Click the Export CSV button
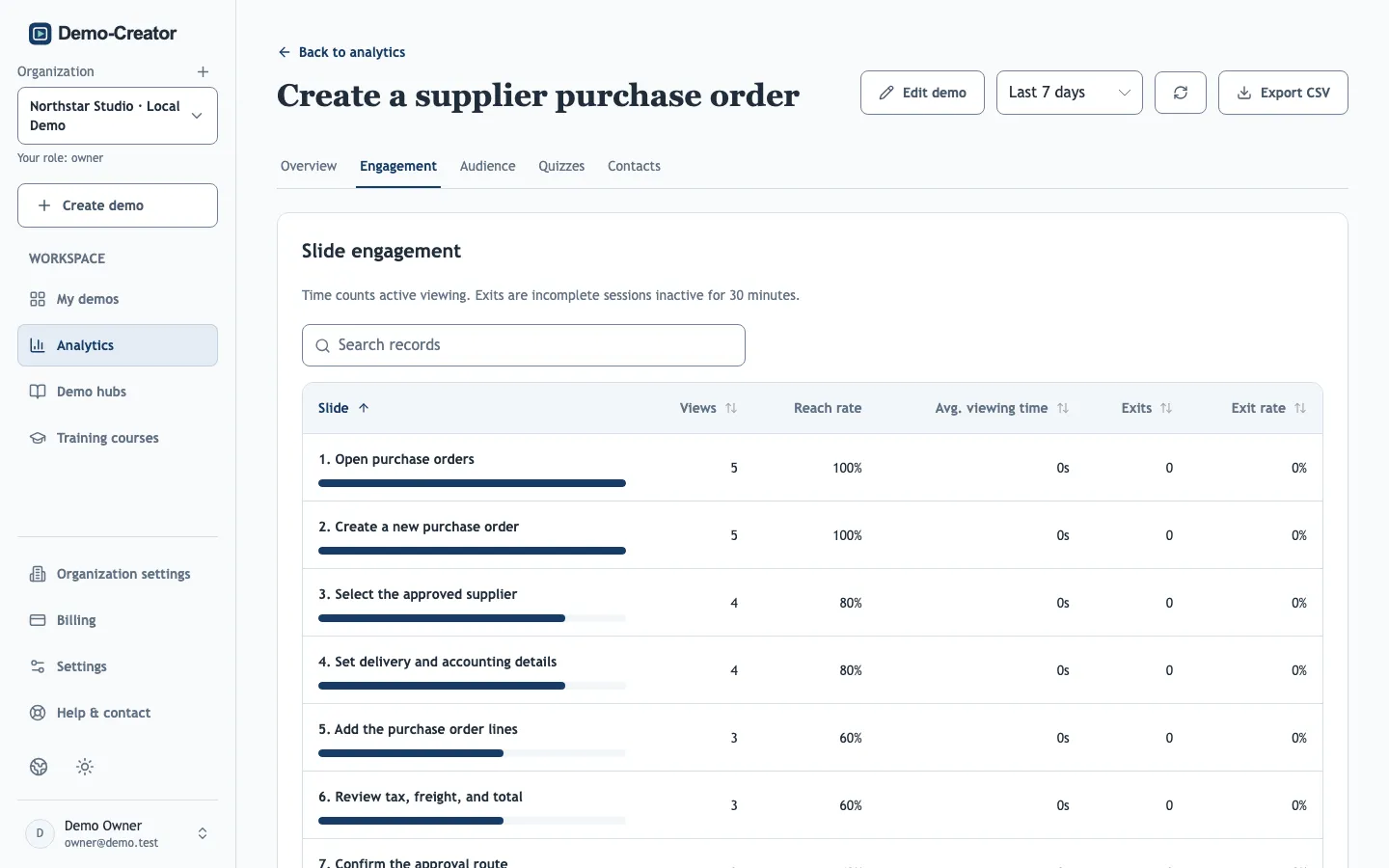The height and width of the screenshot is (868, 1389). pyautogui.click(x=1283, y=93)
